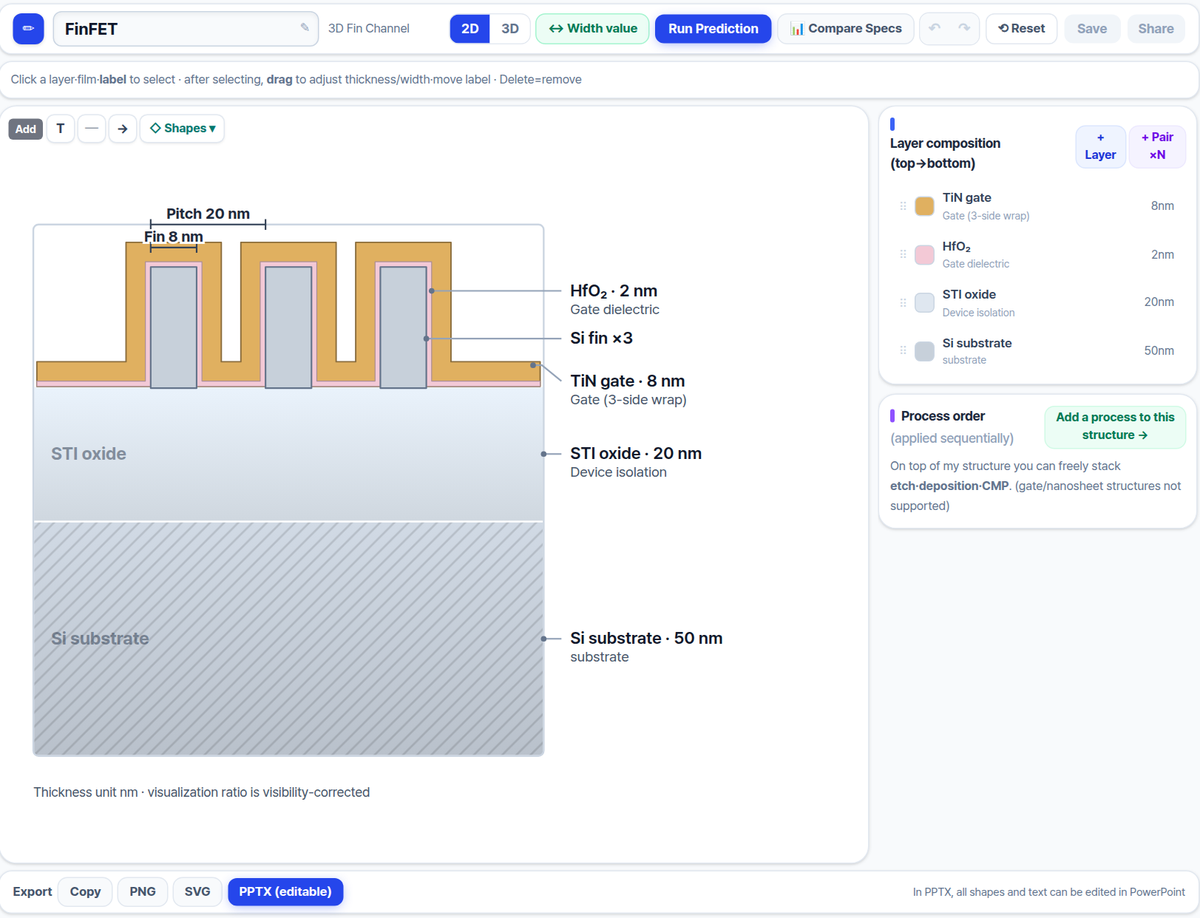Image resolution: width=1200 pixels, height=918 pixels.
Task: Add a new Layer
Action: click(1100, 146)
